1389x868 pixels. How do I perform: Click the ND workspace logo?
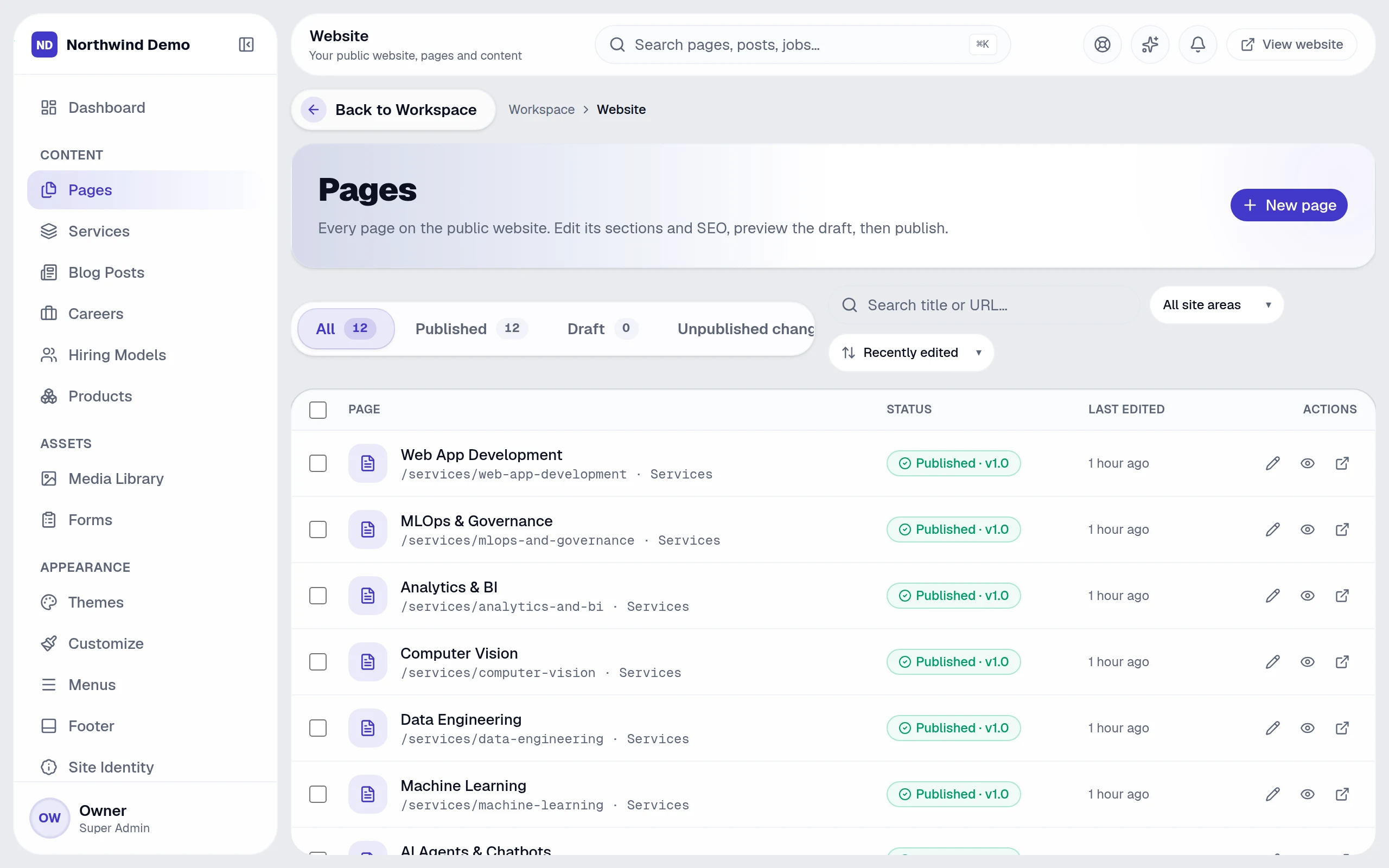click(x=44, y=45)
